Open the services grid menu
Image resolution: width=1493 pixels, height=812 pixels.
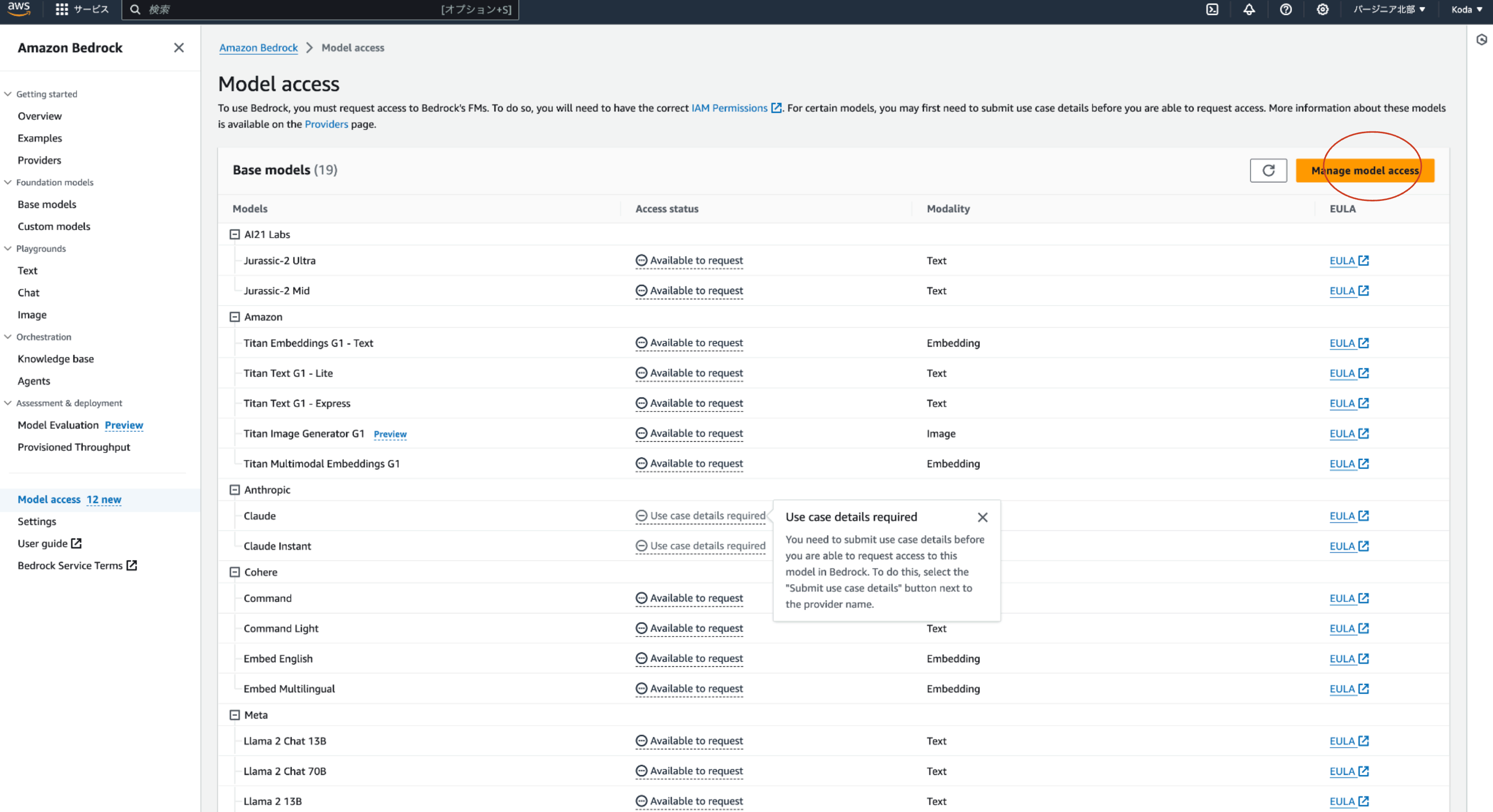point(61,9)
